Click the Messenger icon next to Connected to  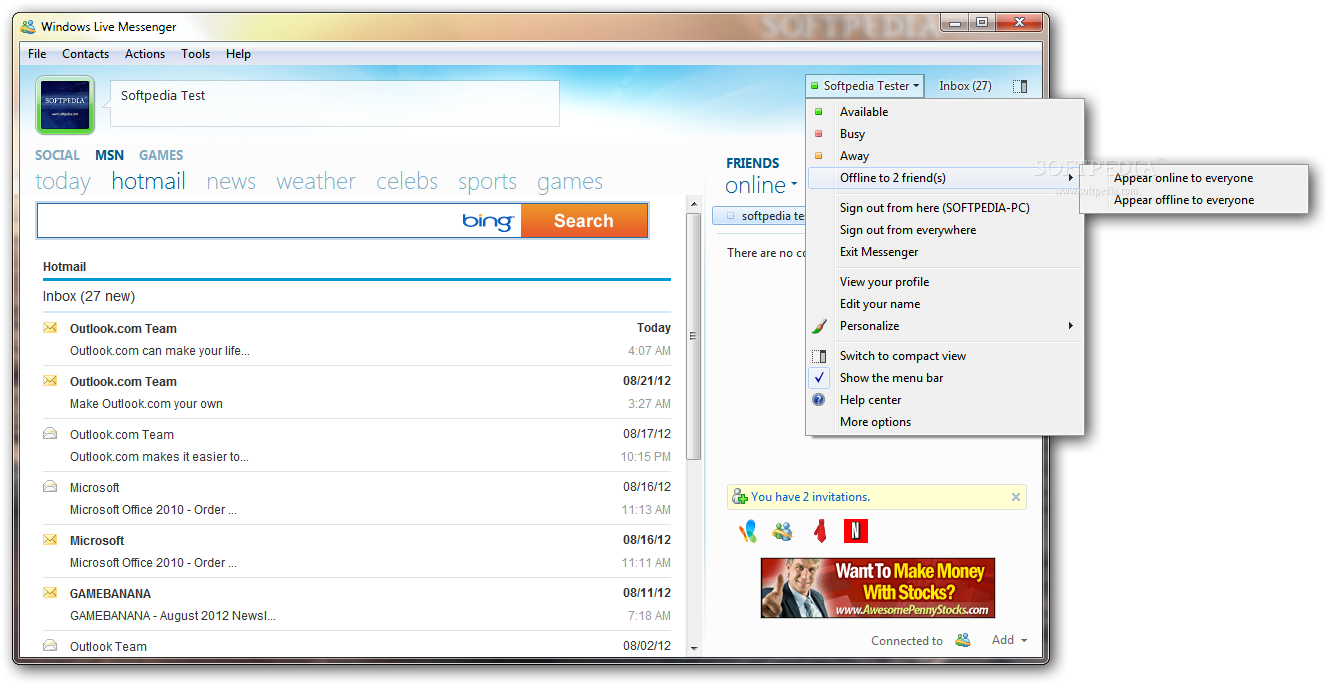963,640
